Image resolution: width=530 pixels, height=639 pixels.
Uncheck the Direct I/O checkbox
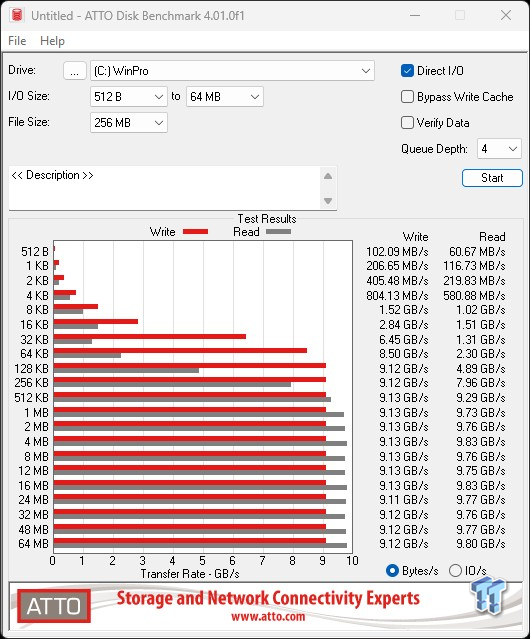(407, 71)
